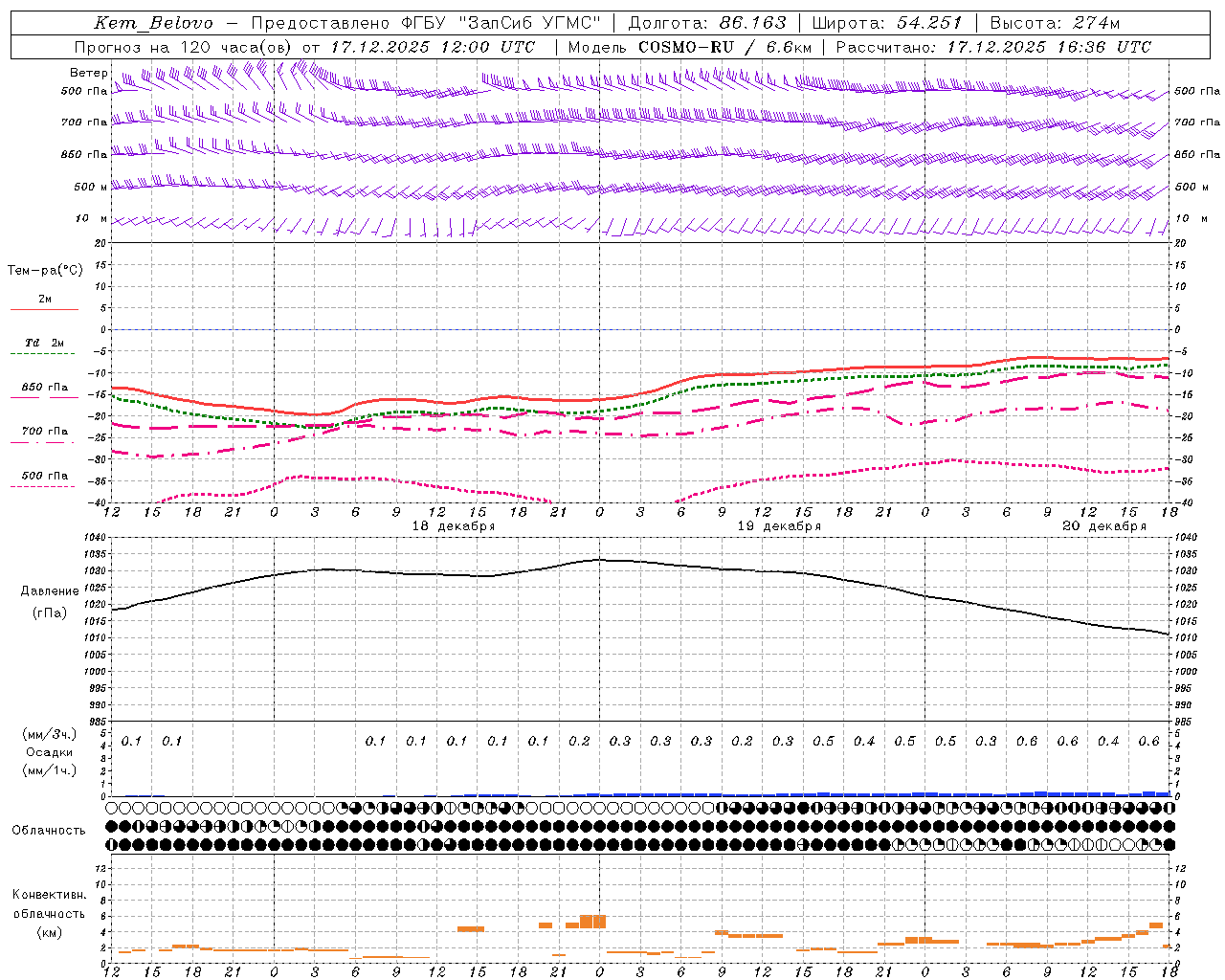Select the 'Рассчитано: 17.12.2025 16:36 UTC' text
Viewport: 1225px width, 980px height.
[x=993, y=47]
